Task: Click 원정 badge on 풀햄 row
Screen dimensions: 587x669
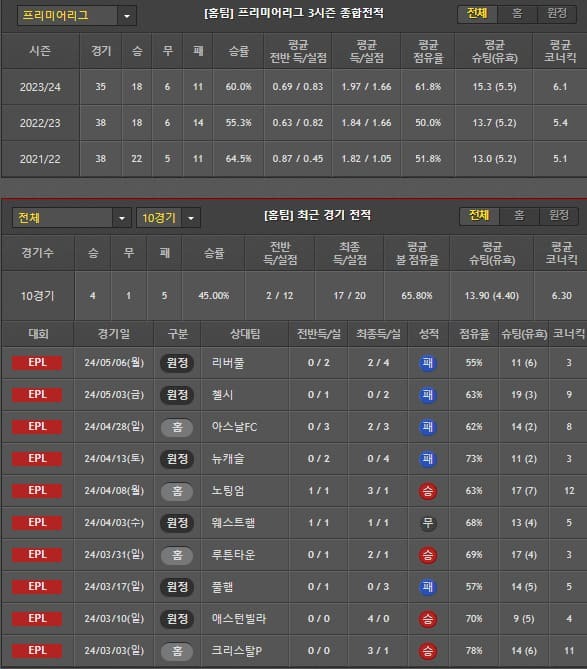Action: 177,587
